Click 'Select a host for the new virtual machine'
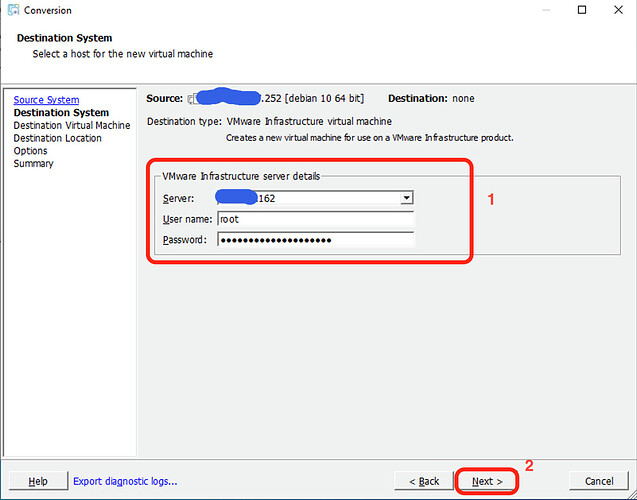Screen dimensions: 637x500 [x=123, y=54]
